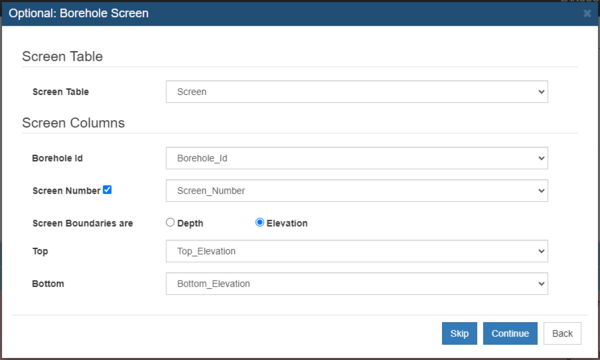This screenshot has height=360, width=600.
Task: Go back with the Back button
Action: click(x=562, y=333)
